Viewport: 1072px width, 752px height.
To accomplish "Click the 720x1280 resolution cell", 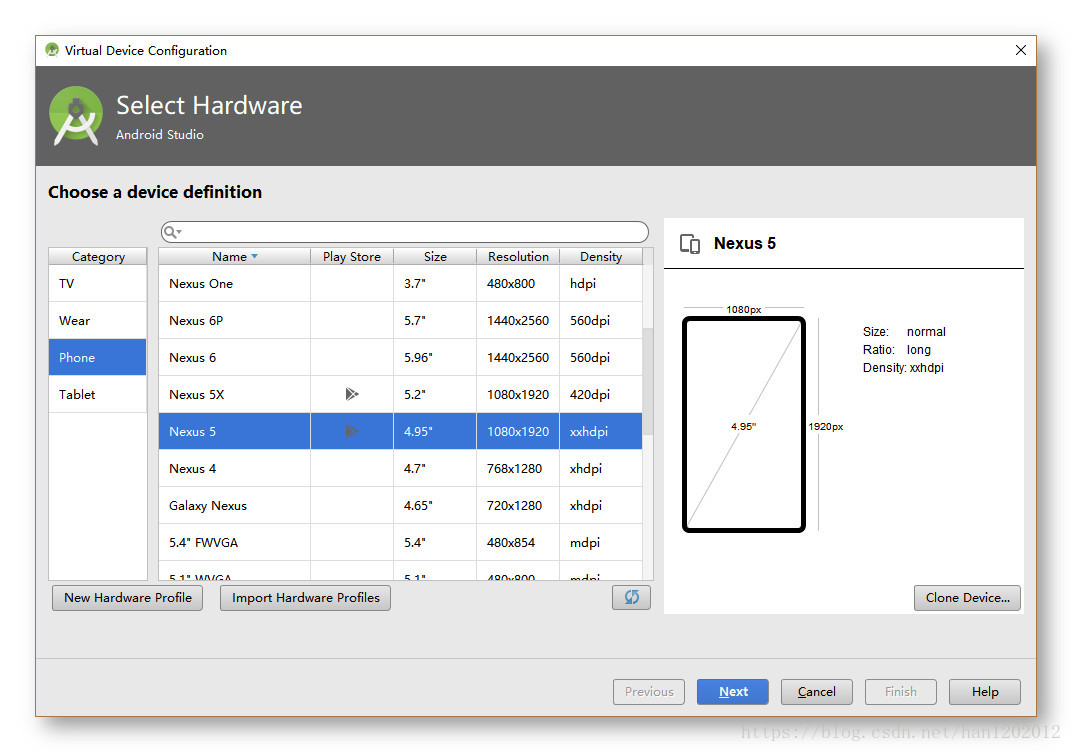I will pyautogui.click(x=518, y=505).
